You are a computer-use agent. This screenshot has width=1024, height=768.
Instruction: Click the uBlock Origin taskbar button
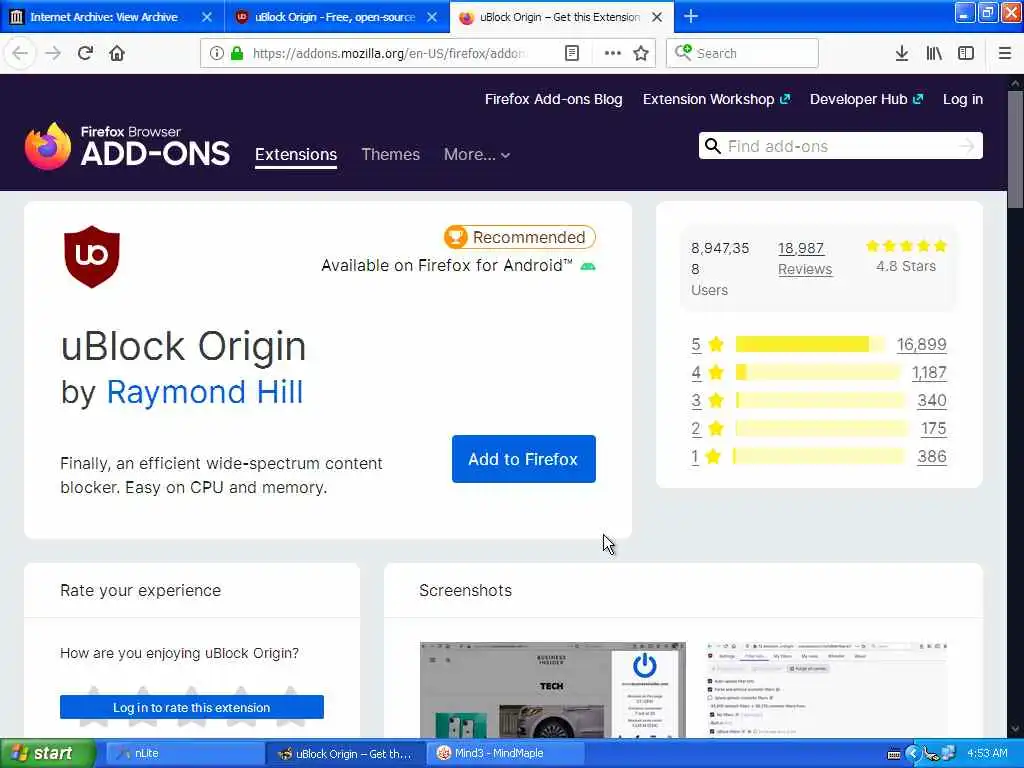pos(346,753)
